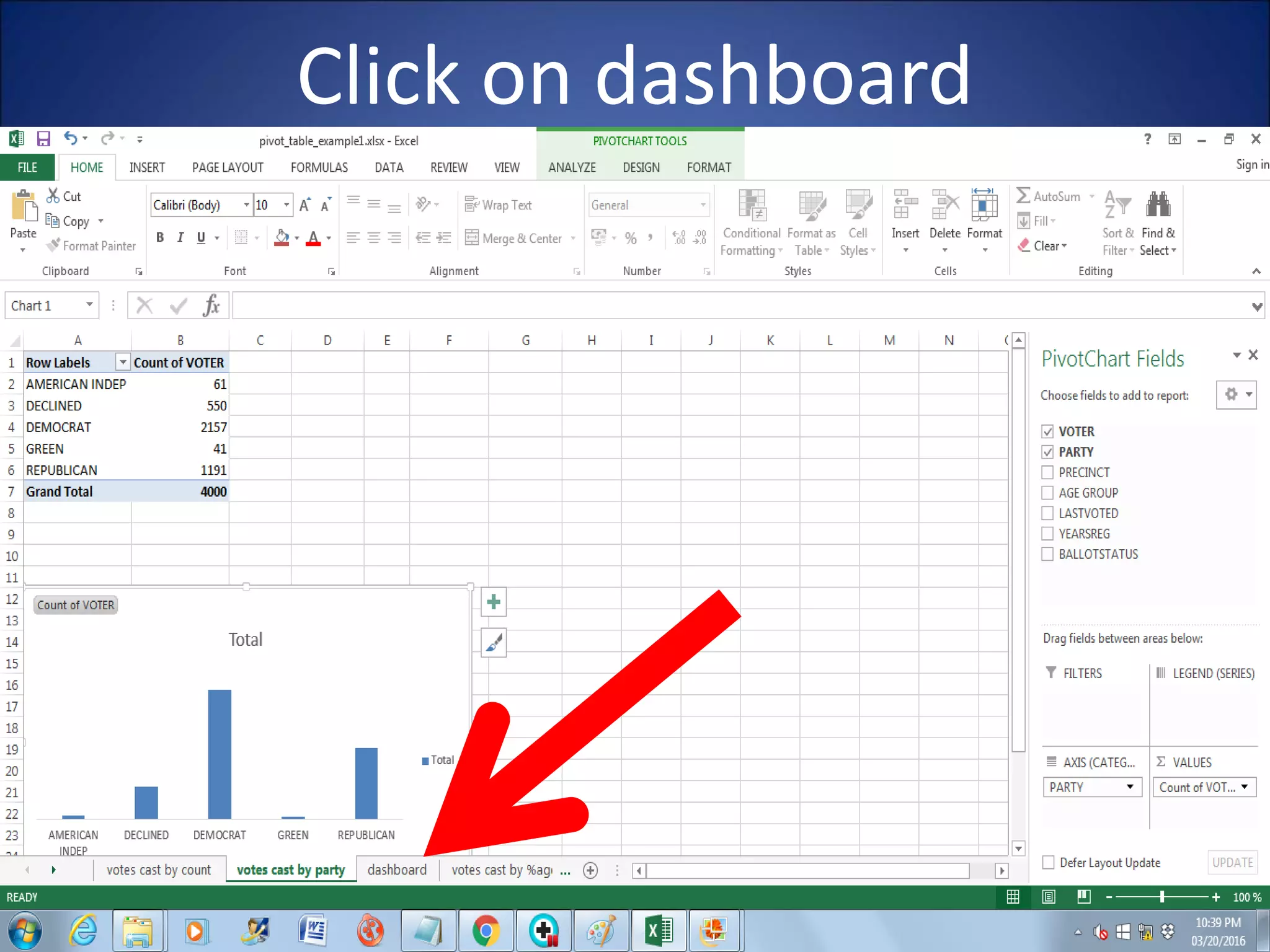
Task: Click inside the formula bar input
Action: click(x=740, y=306)
